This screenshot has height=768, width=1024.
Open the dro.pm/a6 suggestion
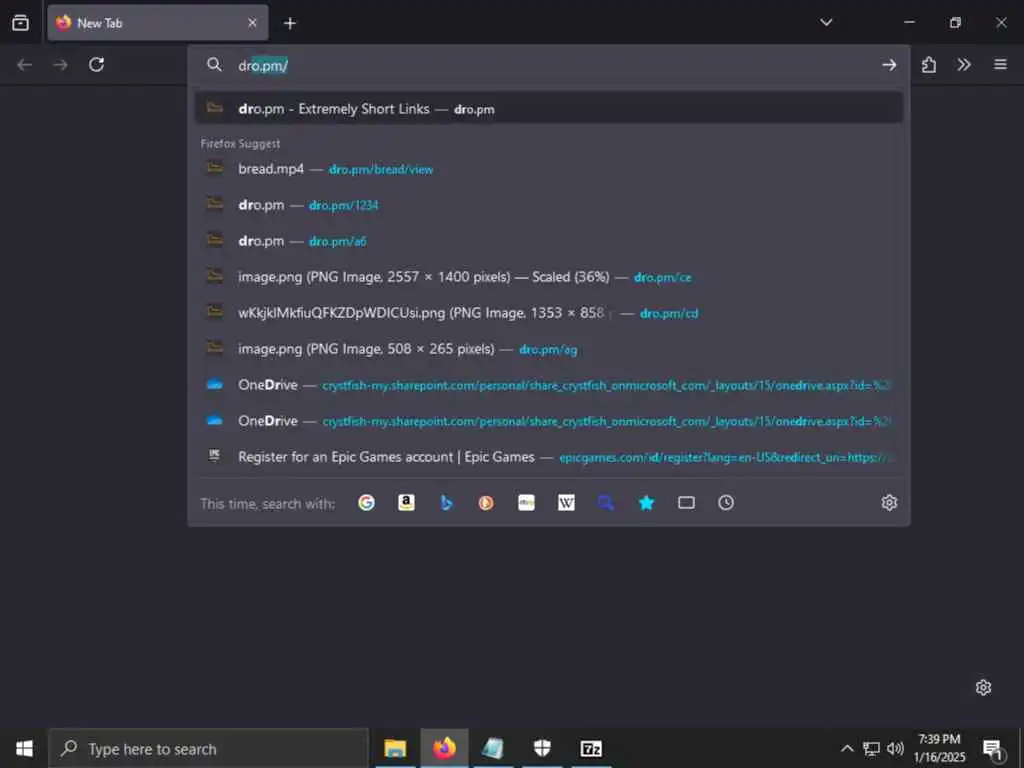pyautogui.click(x=549, y=241)
